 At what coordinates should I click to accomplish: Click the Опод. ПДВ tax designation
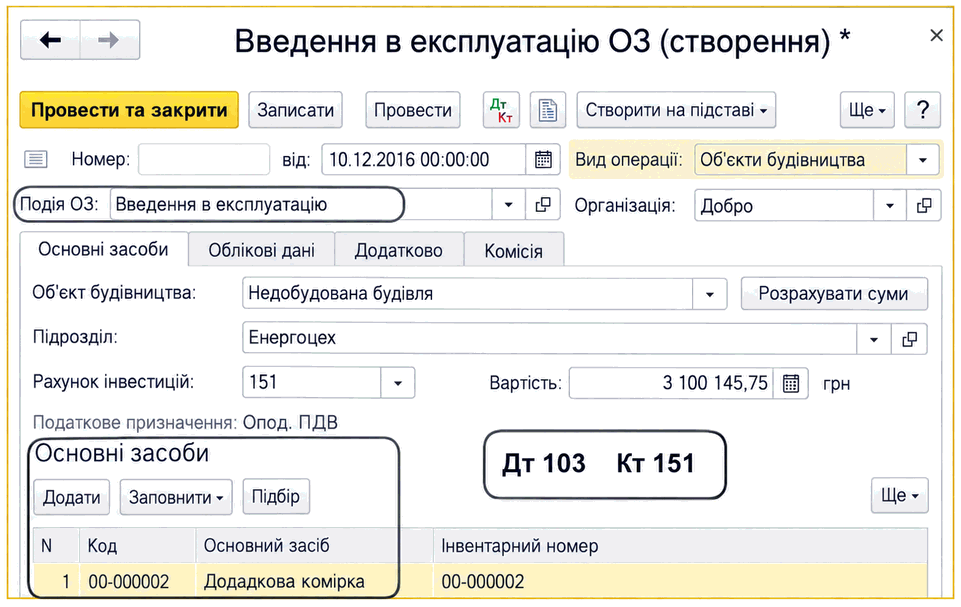[x=290, y=423]
